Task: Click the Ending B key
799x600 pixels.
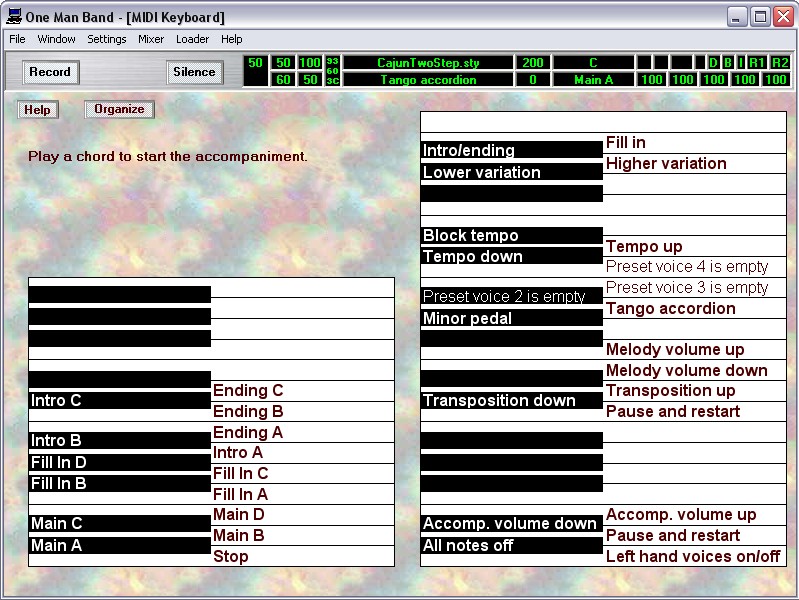Action: 303,411
